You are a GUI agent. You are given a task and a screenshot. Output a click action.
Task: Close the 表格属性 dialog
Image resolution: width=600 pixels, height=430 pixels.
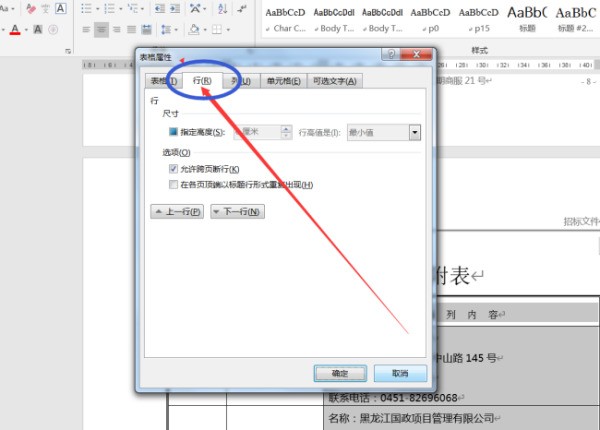[x=416, y=54]
